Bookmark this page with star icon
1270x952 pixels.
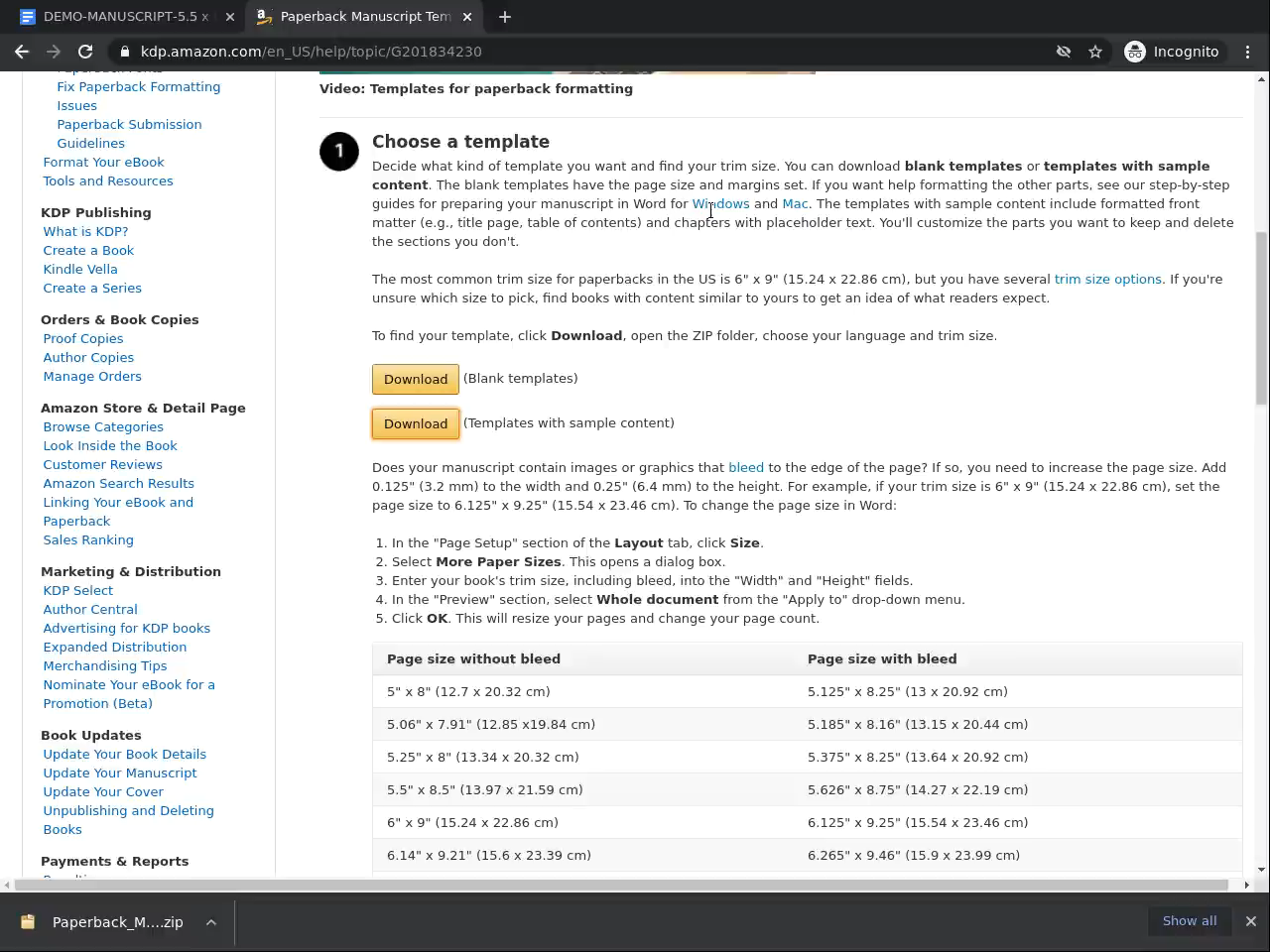pyautogui.click(x=1095, y=52)
